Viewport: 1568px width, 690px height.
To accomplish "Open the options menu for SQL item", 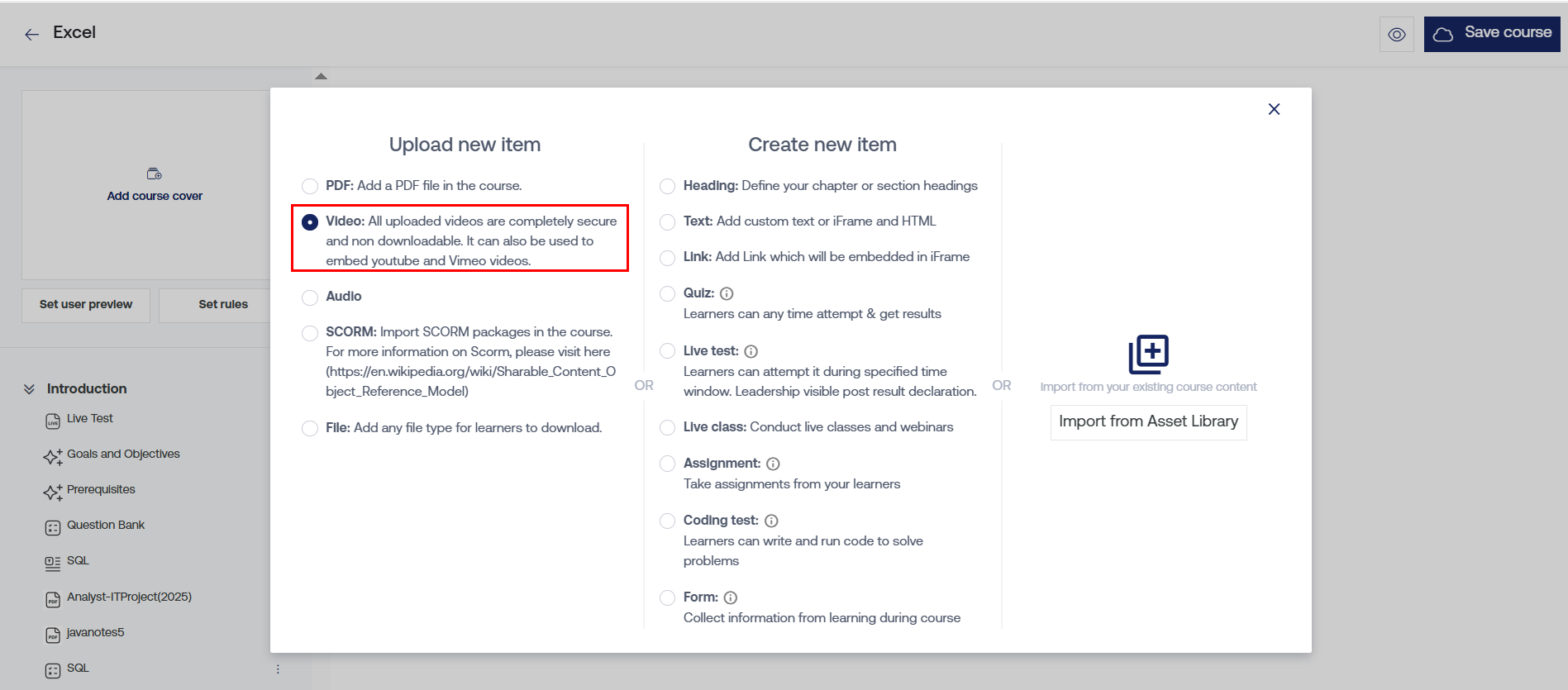I will (x=278, y=669).
